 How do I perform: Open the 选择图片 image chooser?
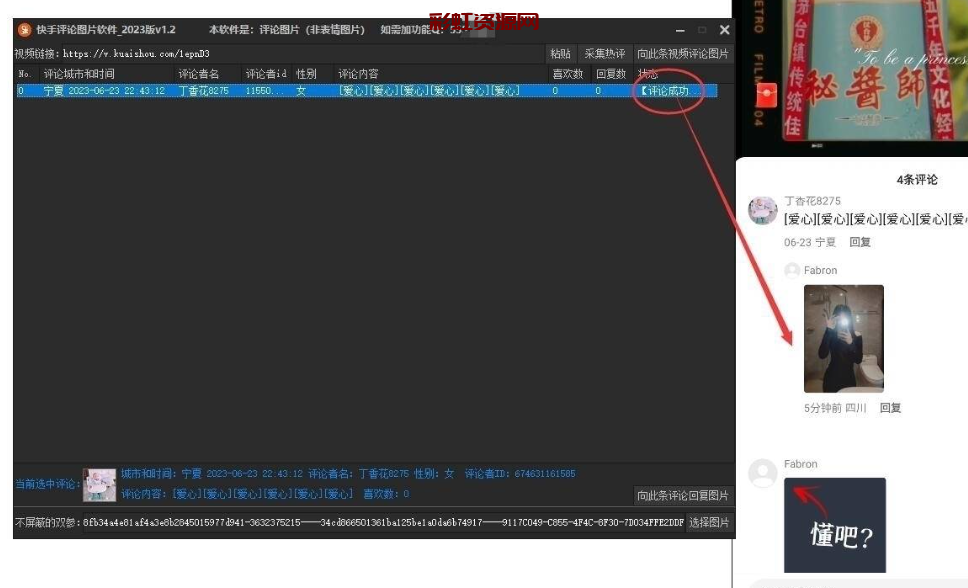pyautogui.click(x=710, y=523)
